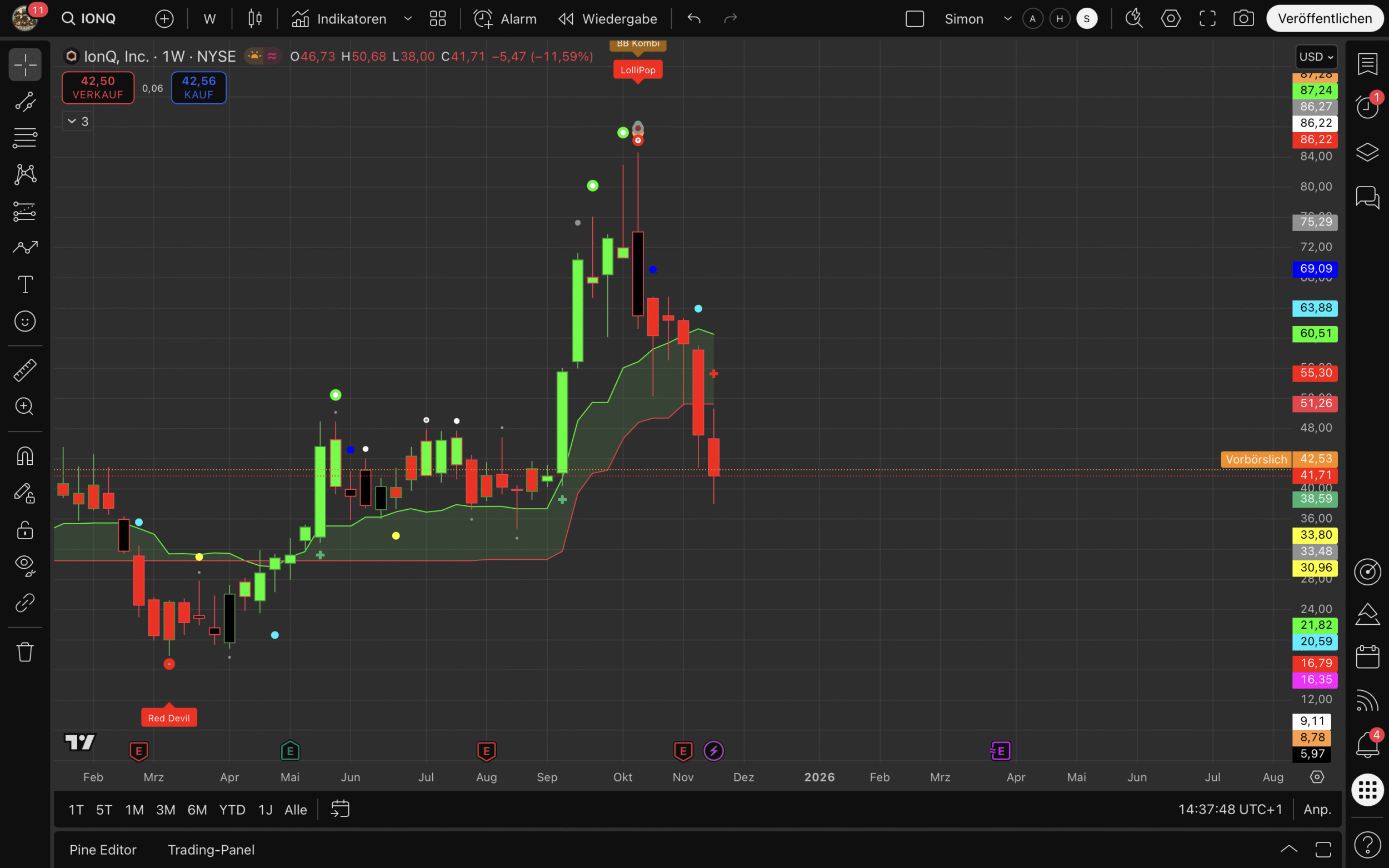Switch to the Trading-Panel tab
Image resolution: width=1389 pixels, height=868 pixels.
click(211, 850)
